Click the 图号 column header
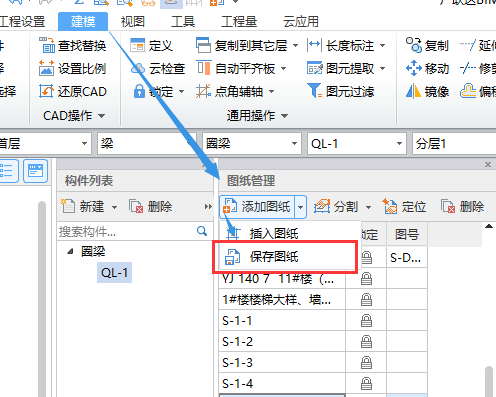 [x=407, y=235]
